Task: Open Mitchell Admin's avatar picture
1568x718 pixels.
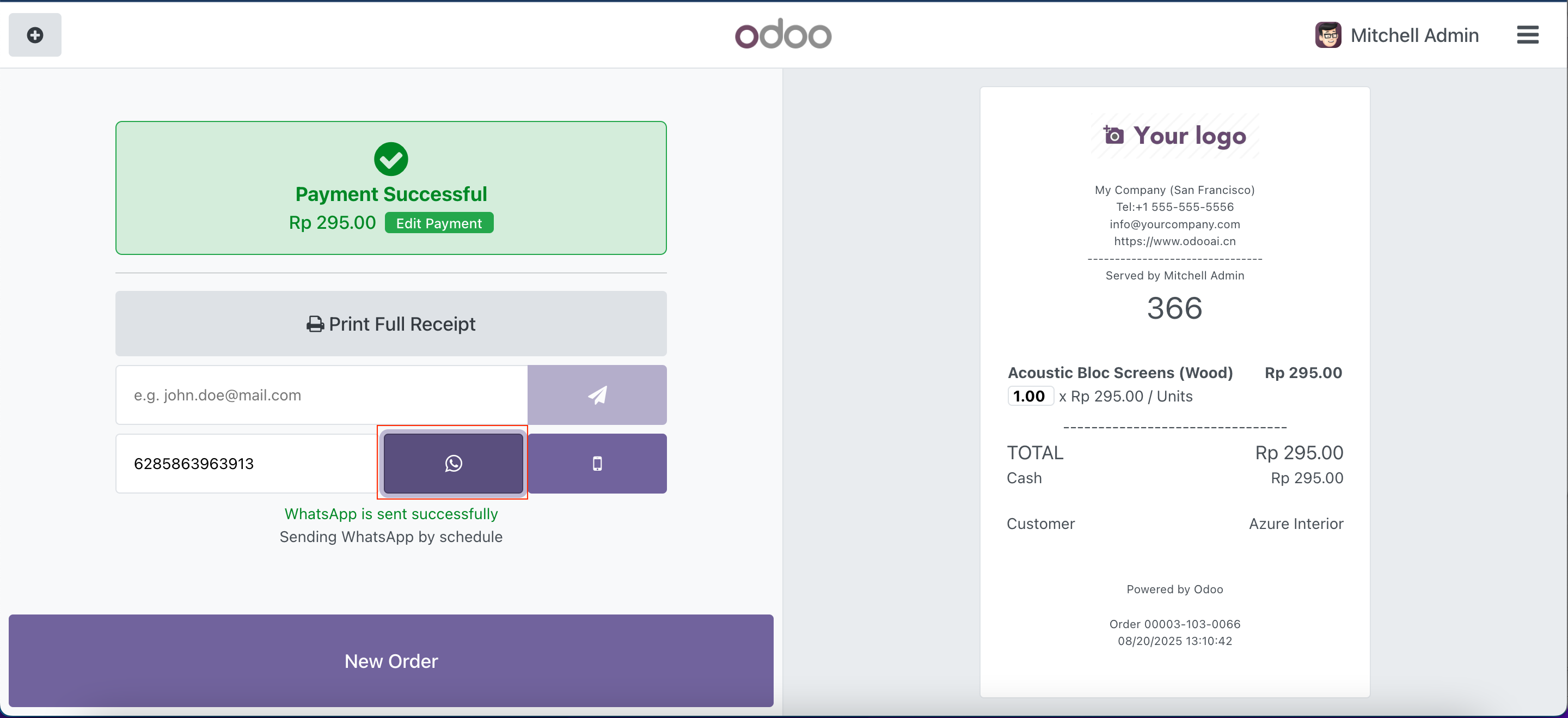Action: pos(1329,35)
